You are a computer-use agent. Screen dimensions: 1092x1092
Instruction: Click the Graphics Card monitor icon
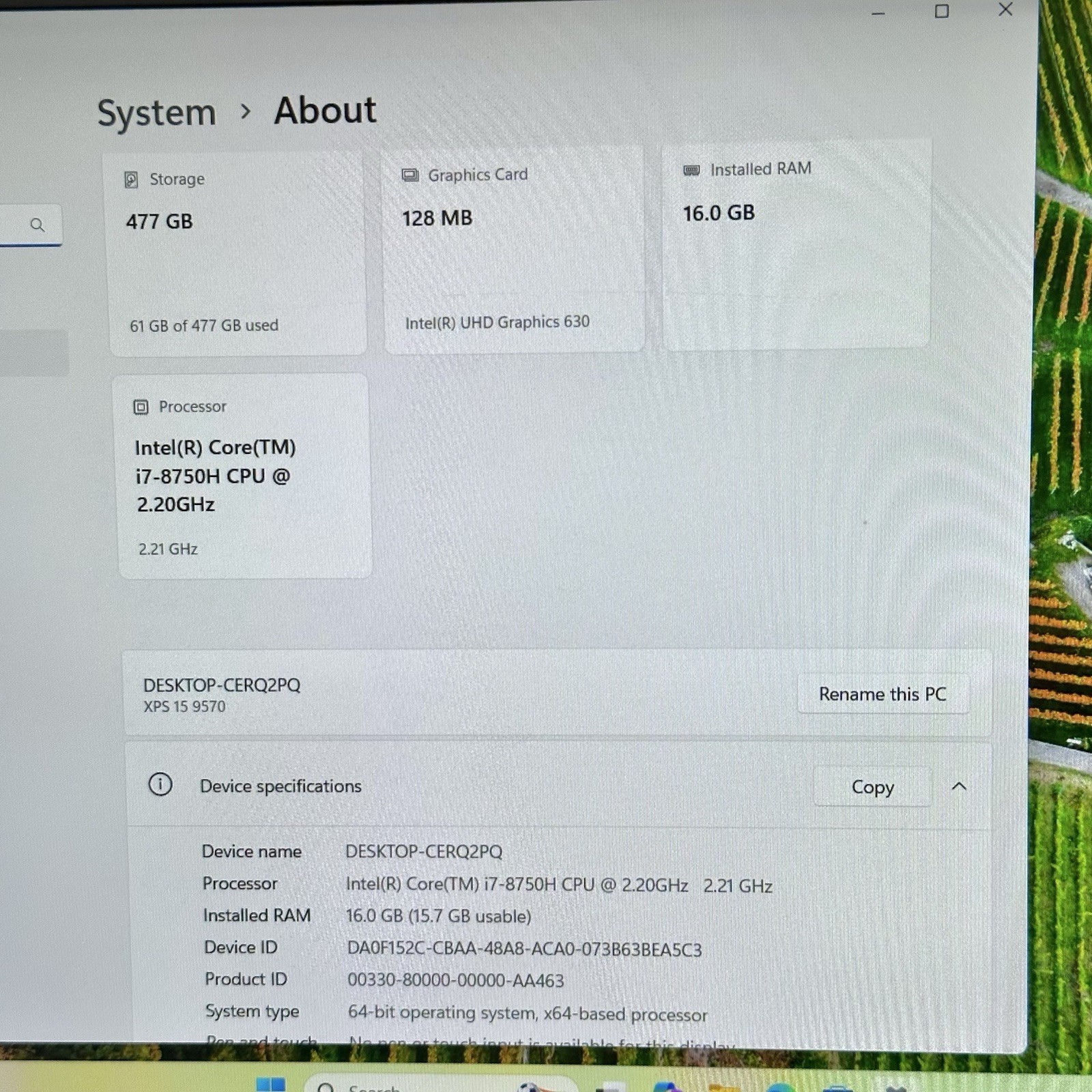[409, 175]
